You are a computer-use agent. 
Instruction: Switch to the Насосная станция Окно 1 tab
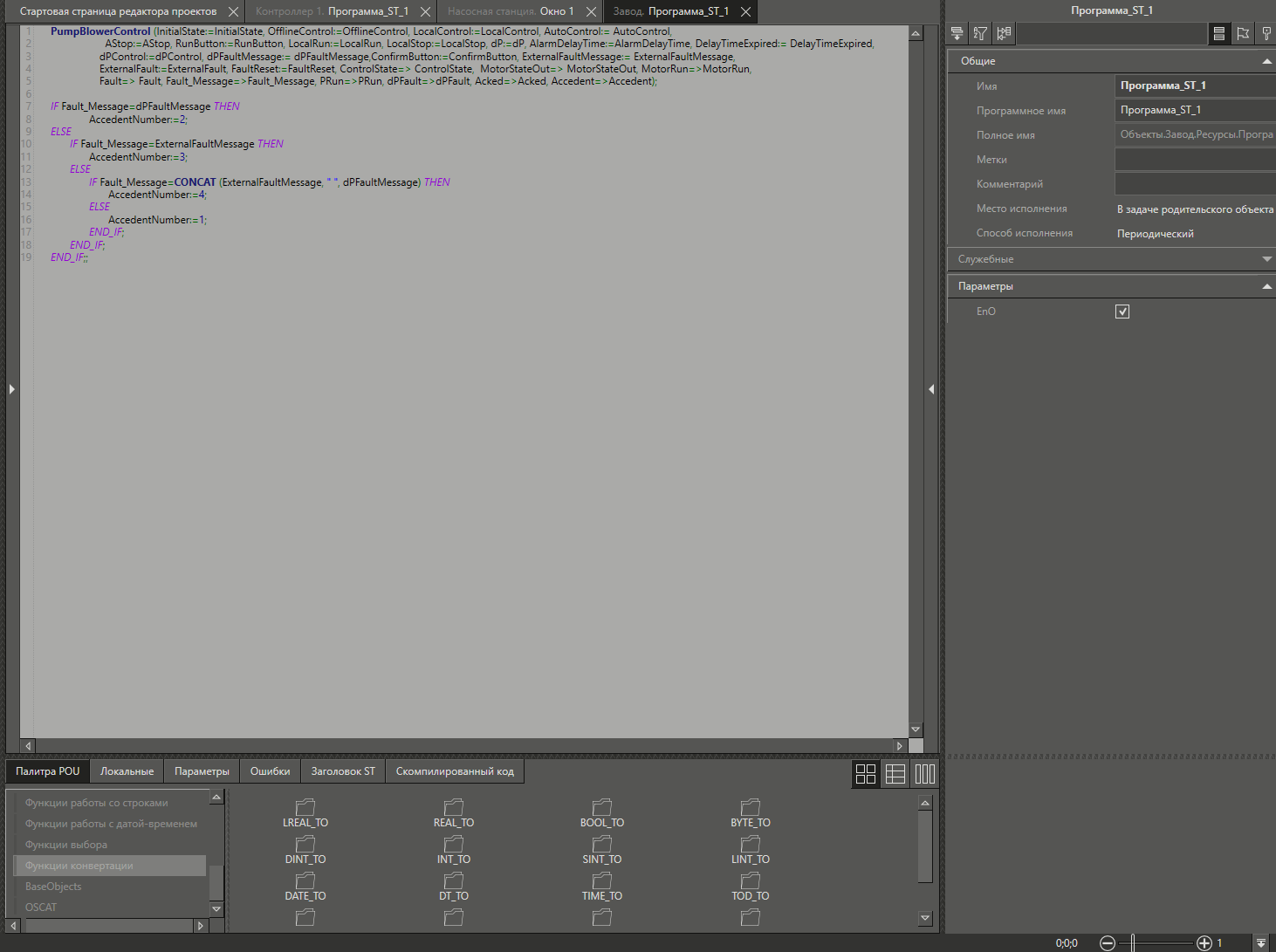tap(511, 11)
